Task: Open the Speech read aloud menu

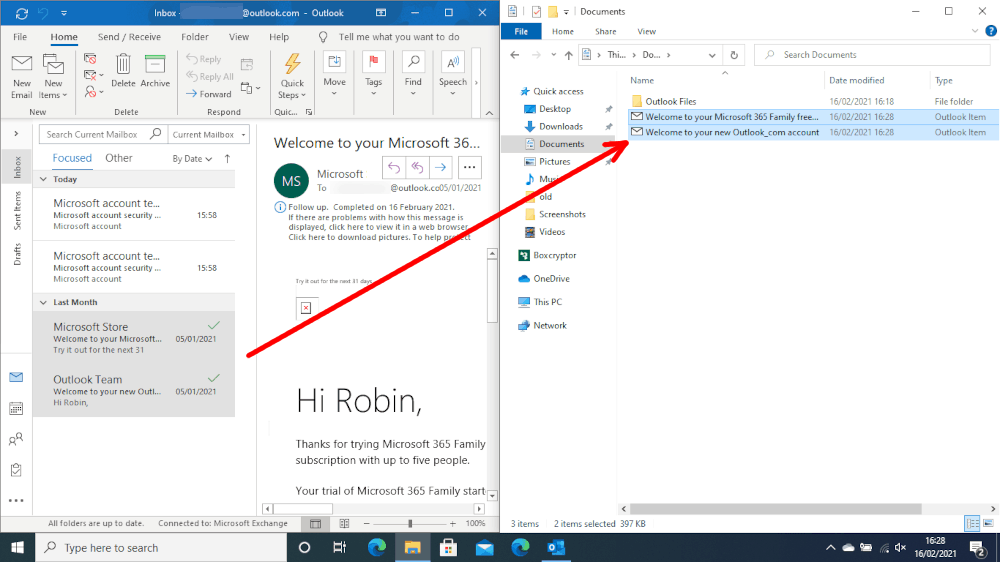Action: [452, 75]
